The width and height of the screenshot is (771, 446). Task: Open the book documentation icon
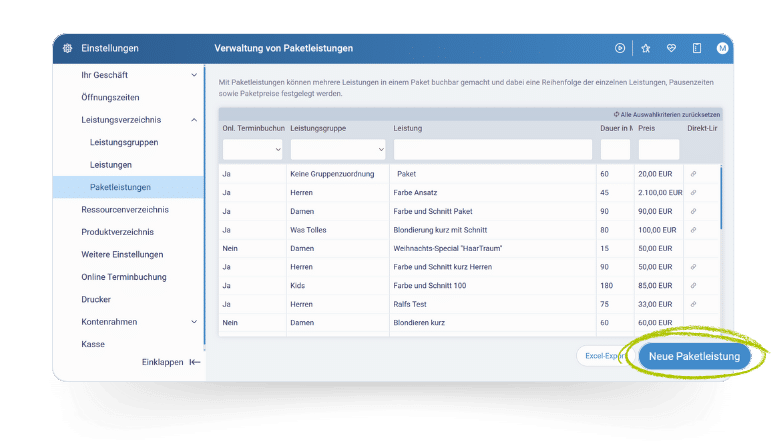pyautogui.click(x=697, y=48)
